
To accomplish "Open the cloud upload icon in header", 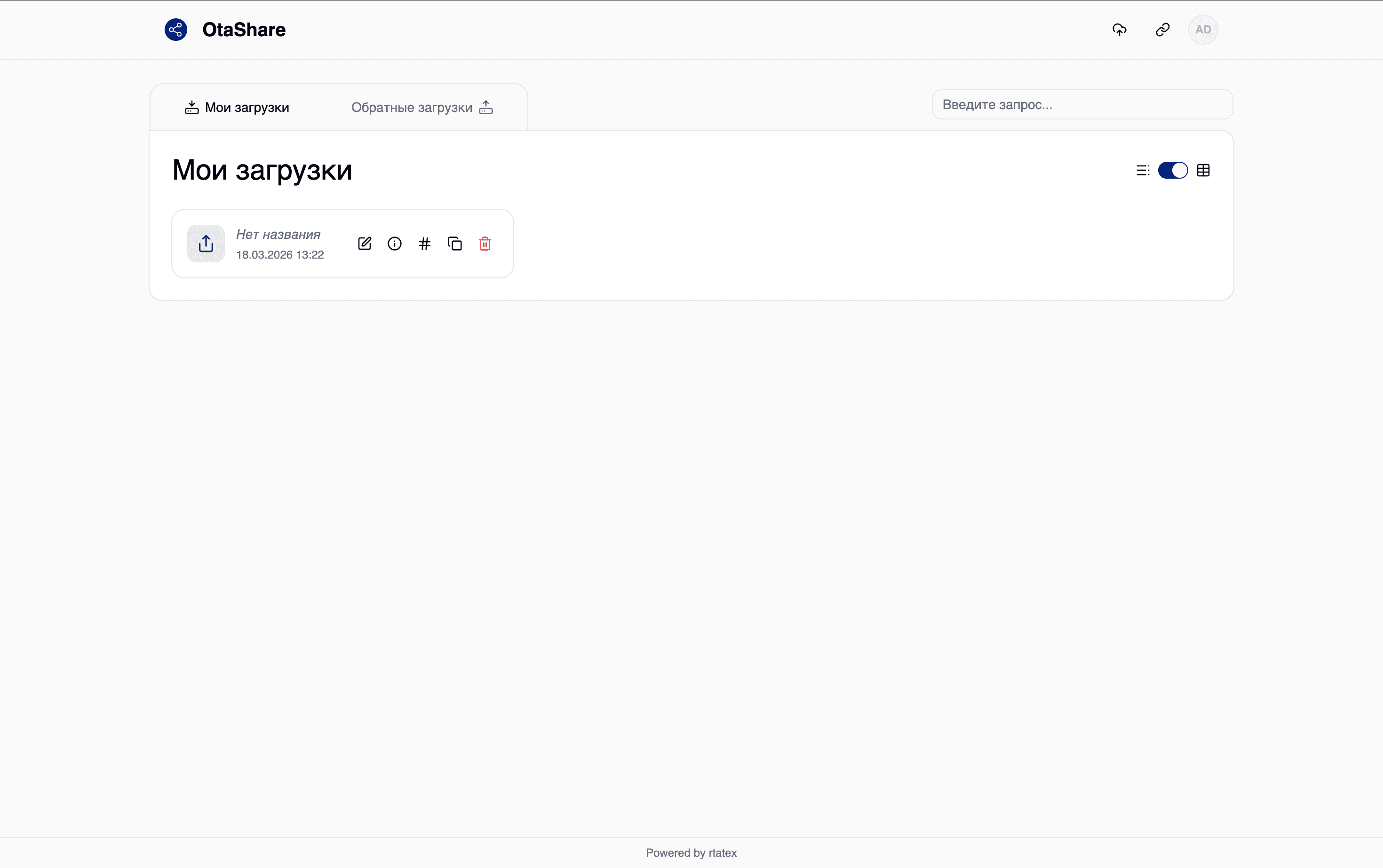I will click(1120, 29).
